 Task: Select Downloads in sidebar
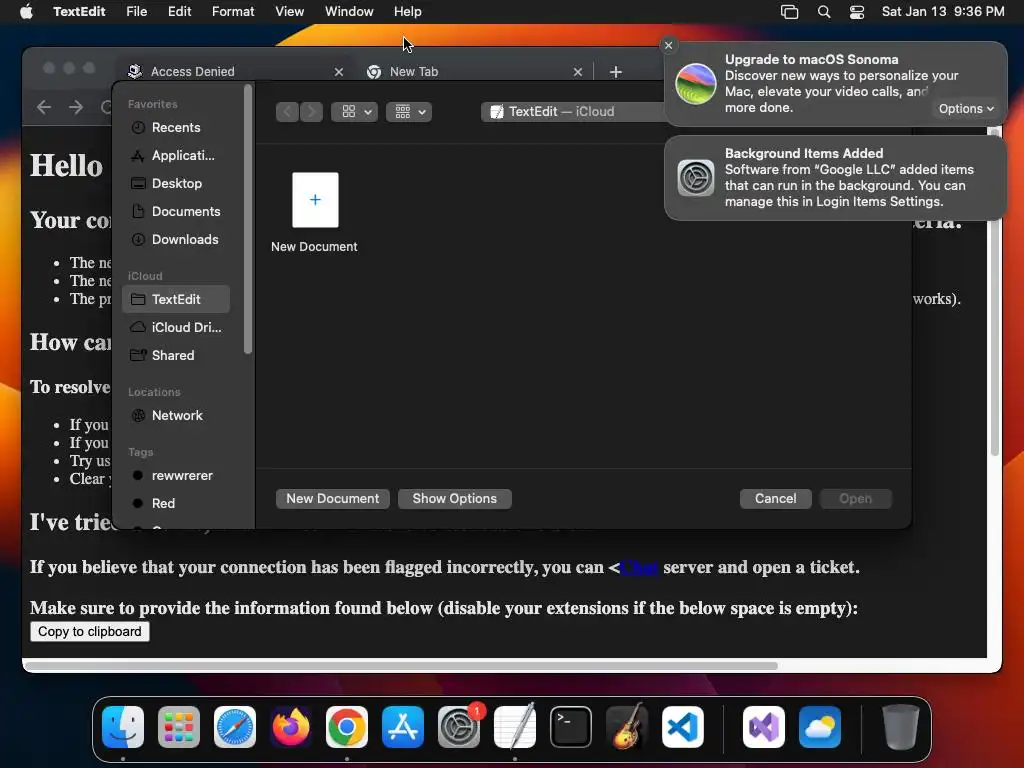pos(176,240)
